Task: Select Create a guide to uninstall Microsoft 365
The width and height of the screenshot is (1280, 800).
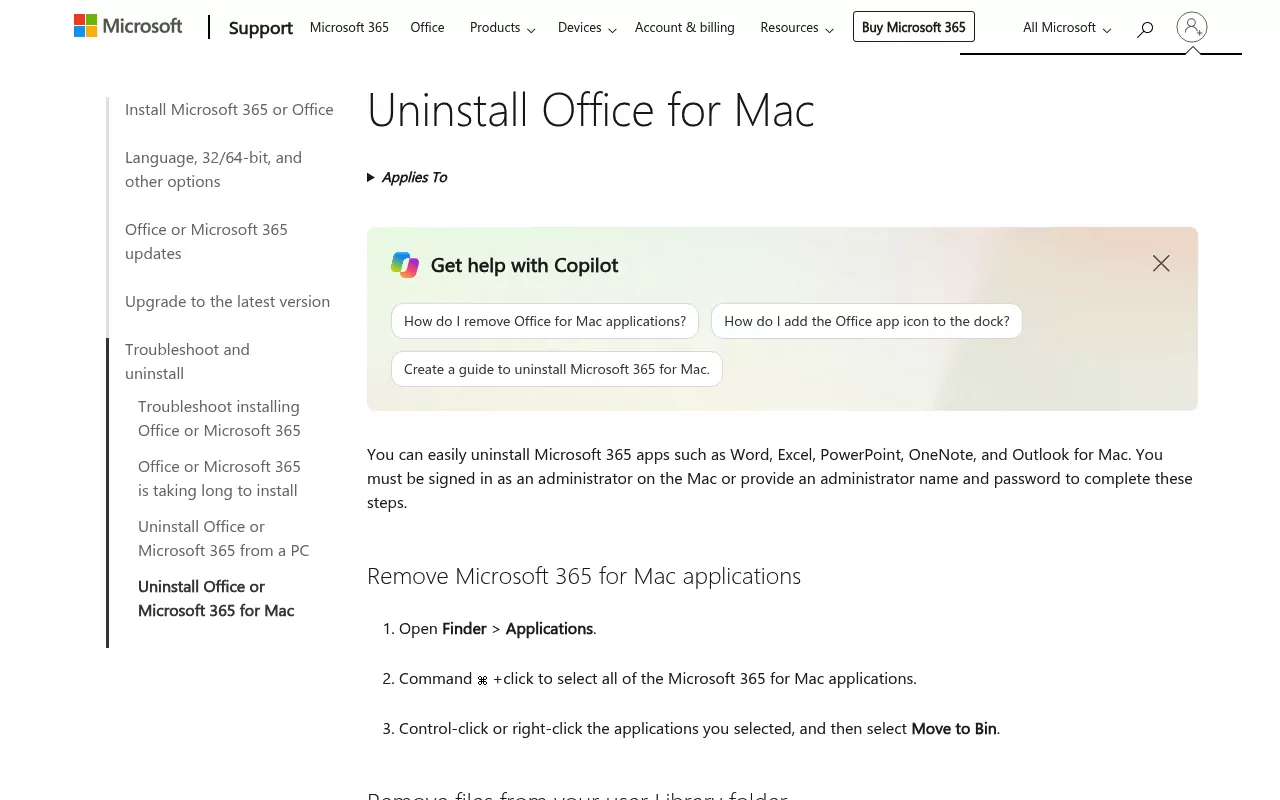Action: [x=557, y=369]
